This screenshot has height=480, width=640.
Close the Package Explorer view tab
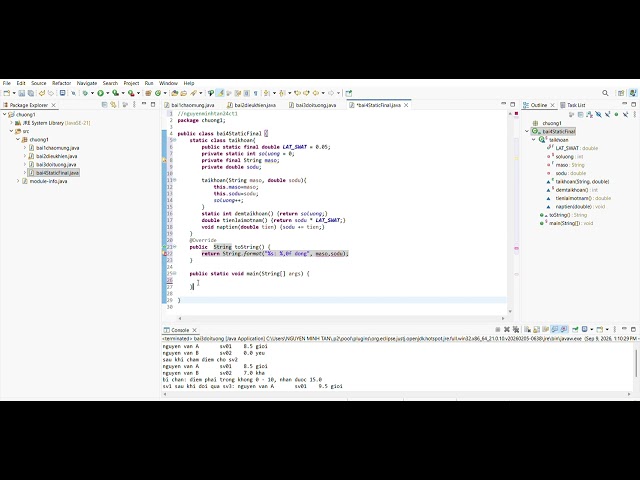[53, 105]
